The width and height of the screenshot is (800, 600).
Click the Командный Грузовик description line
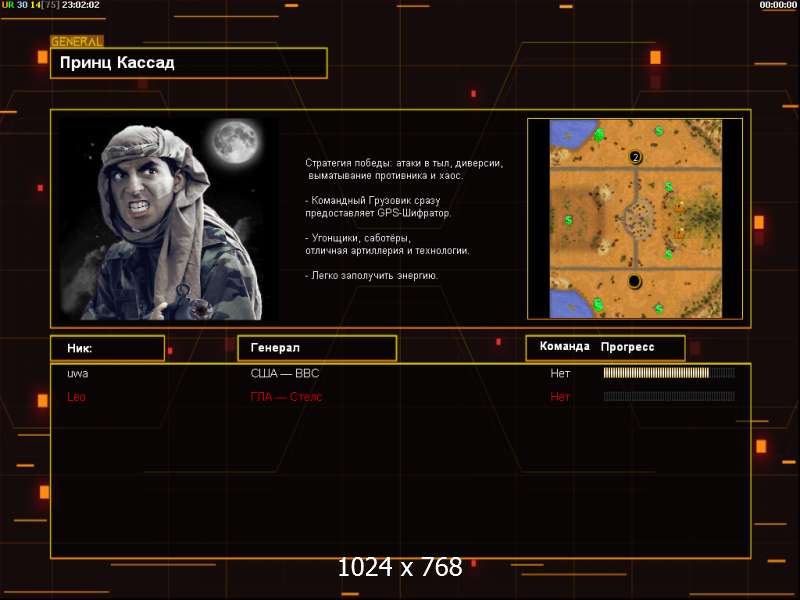tap(378, 207)
